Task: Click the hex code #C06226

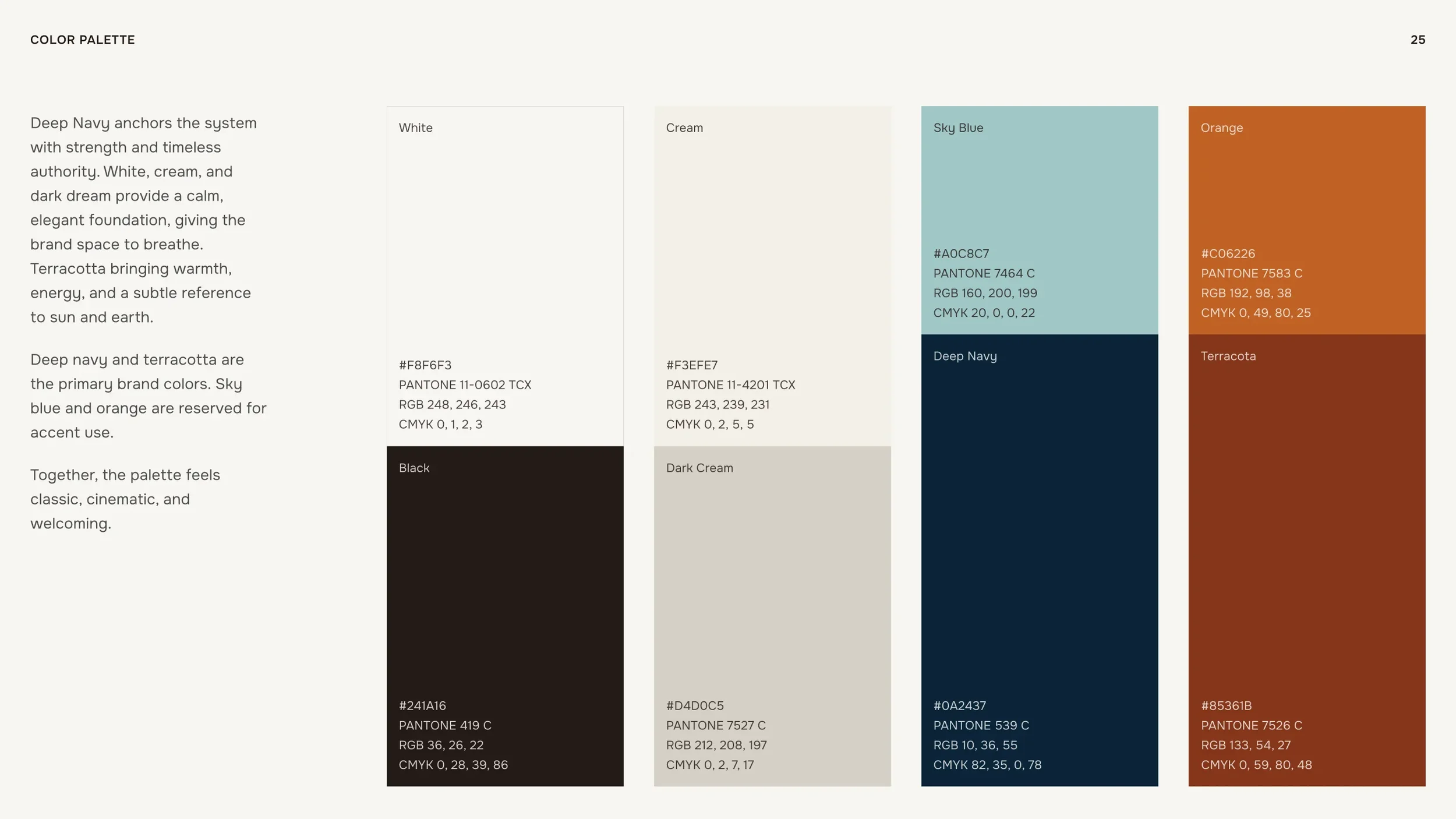Action: coord(1228,254)
